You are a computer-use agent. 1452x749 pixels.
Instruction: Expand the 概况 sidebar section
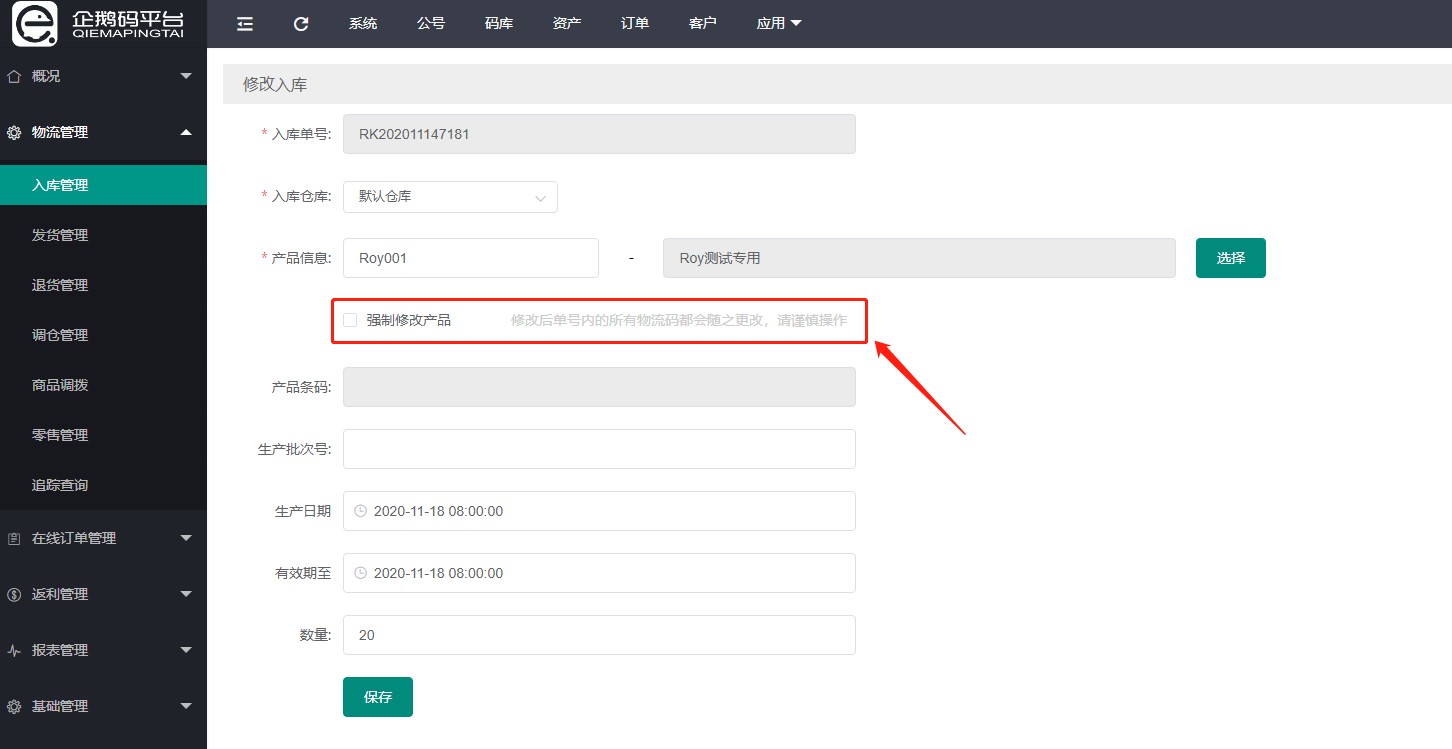(186, 76)
